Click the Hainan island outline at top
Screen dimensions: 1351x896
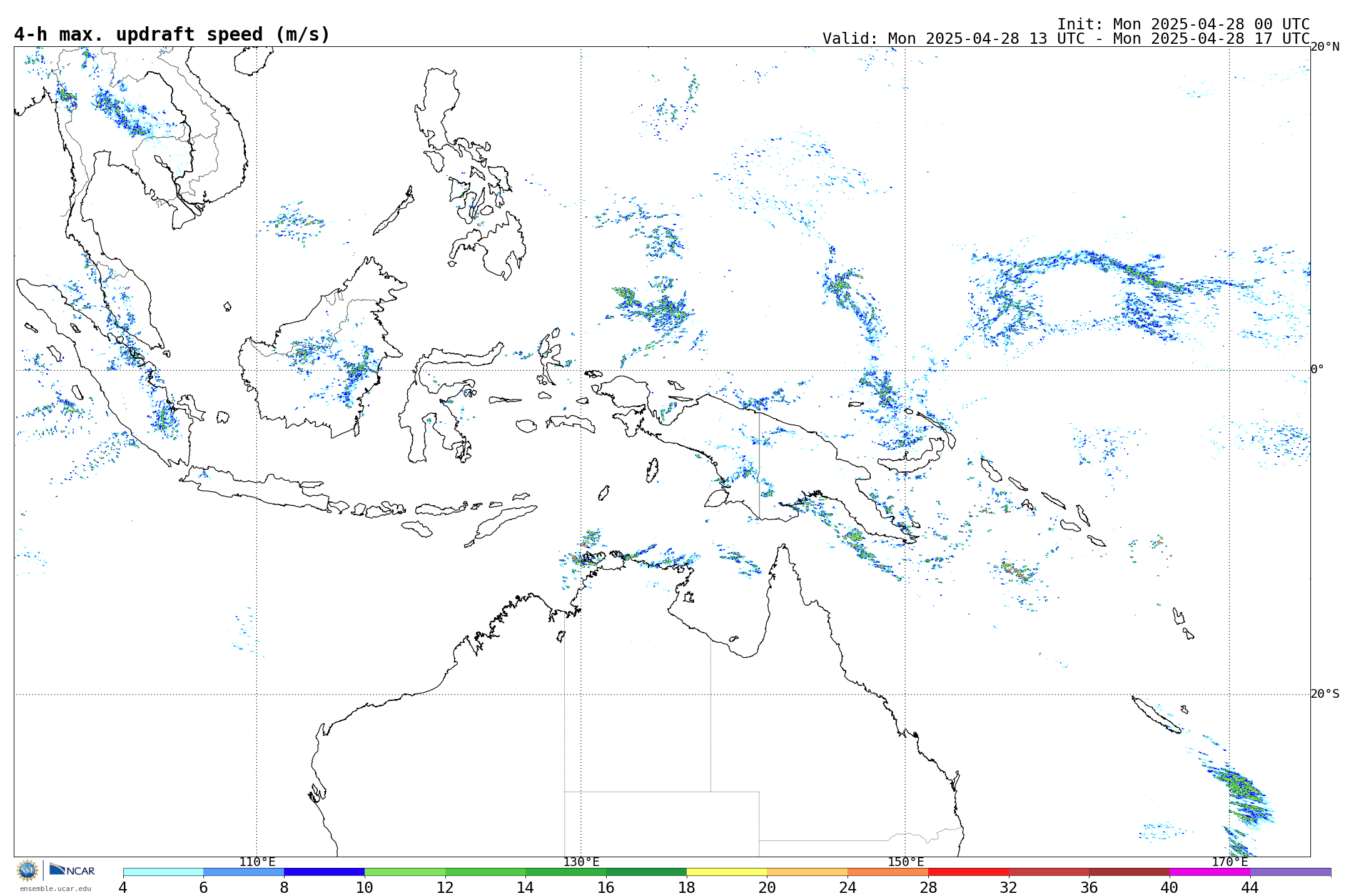(253, 61)
